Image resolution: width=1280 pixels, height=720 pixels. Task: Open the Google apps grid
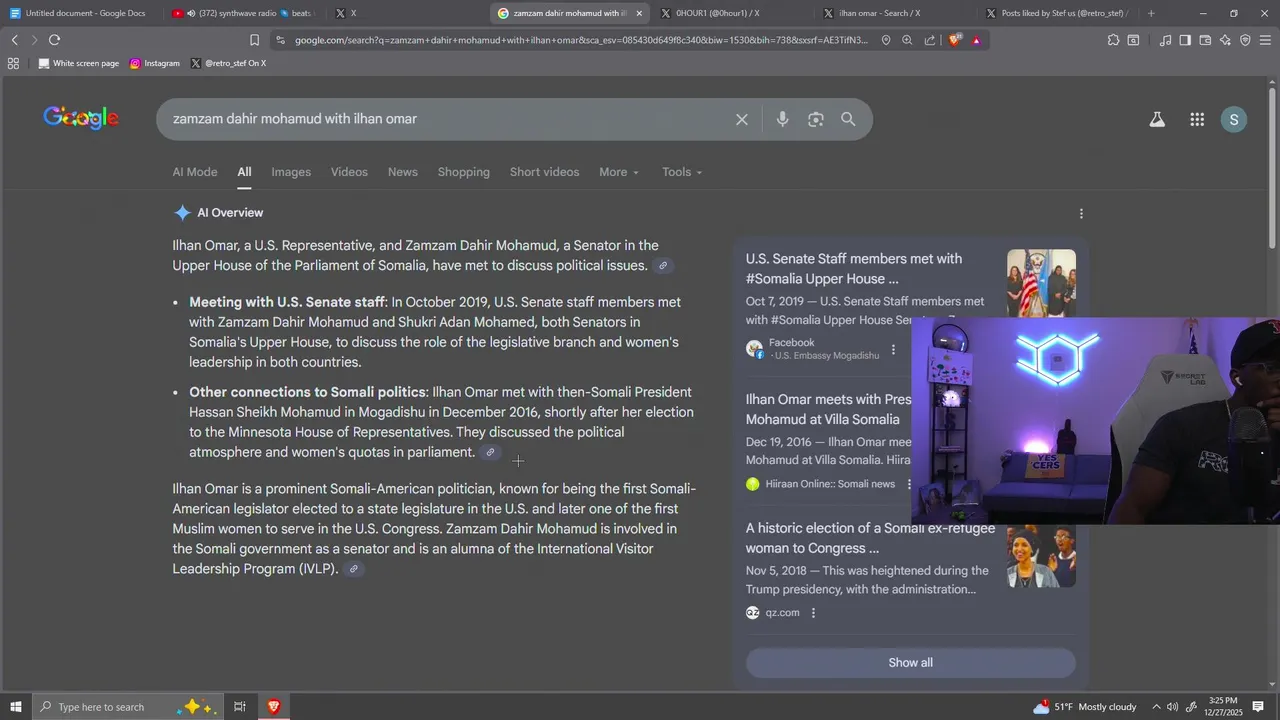[x=1197, y=119]
